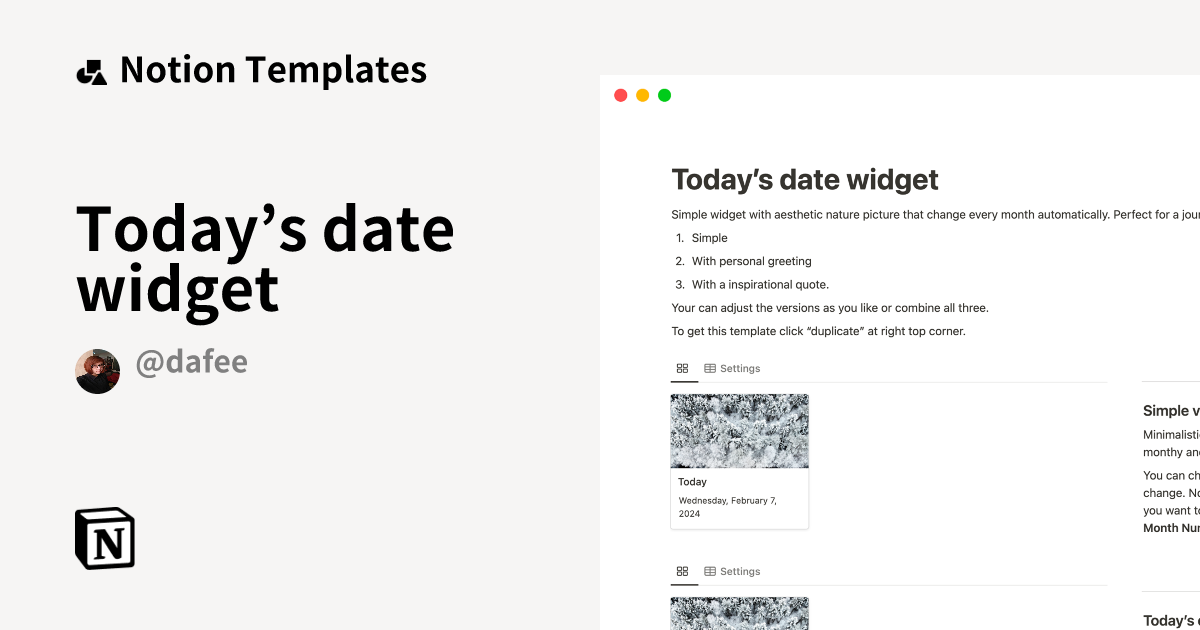
Task: Click the Notion Templates clover logo
Action: (x=91, y=69)
